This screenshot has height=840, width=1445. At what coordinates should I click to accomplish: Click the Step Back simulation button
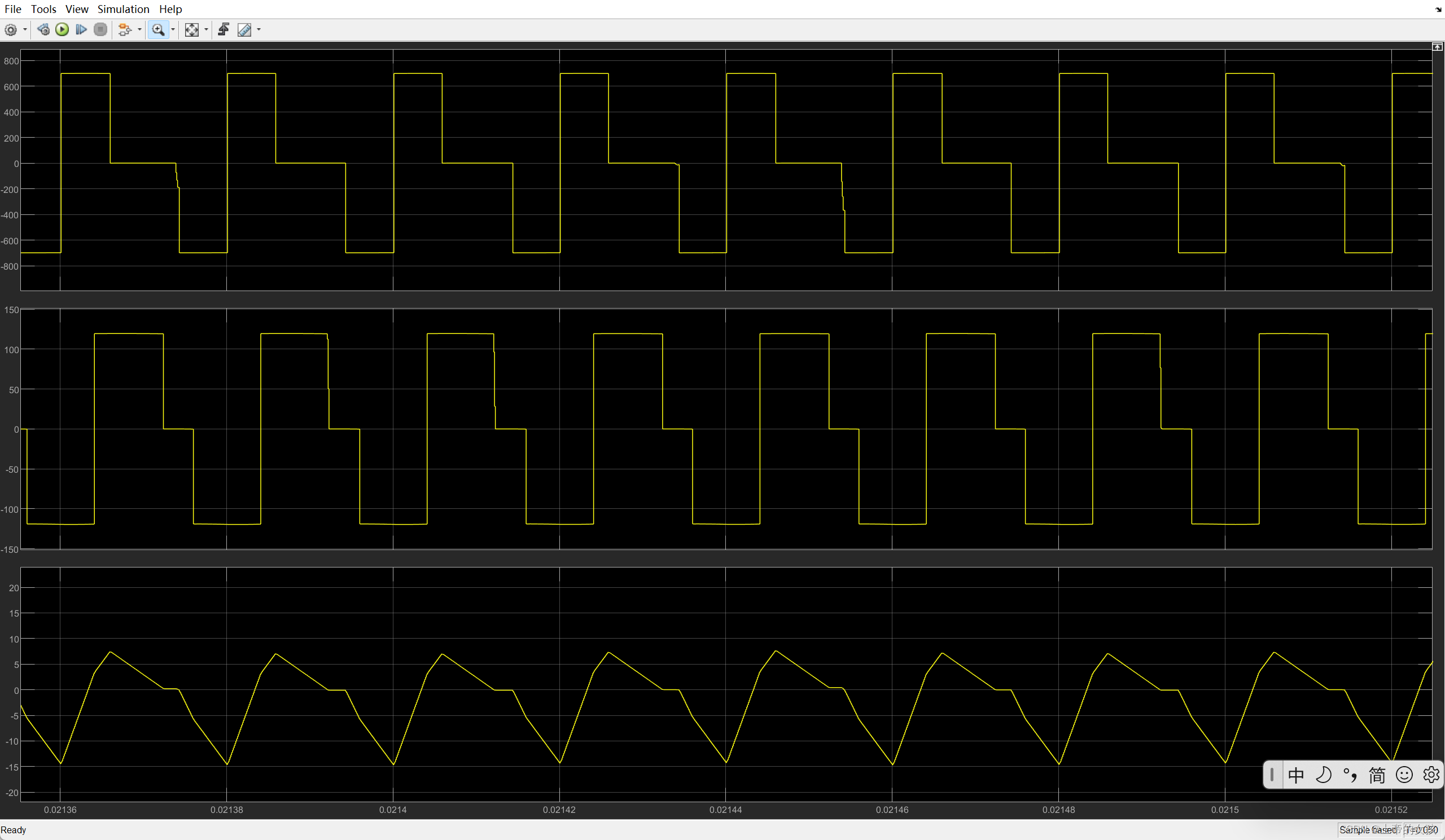tap(43, 30)
